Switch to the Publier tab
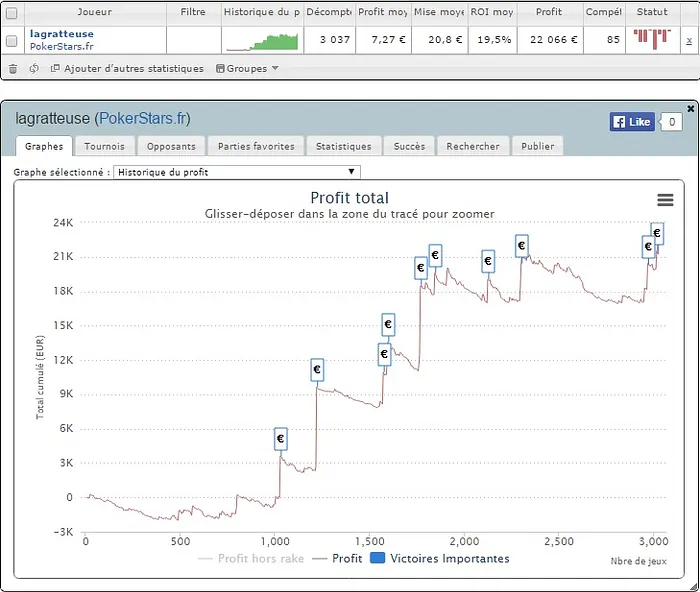The height and width of the screenshot is (592, 700). (538, 146)
